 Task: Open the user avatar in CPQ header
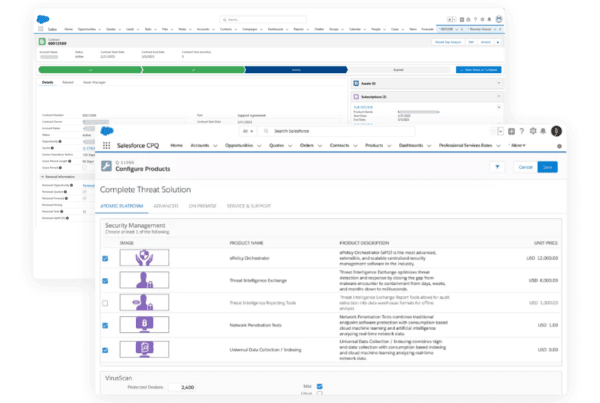click(x=556, y=131)
